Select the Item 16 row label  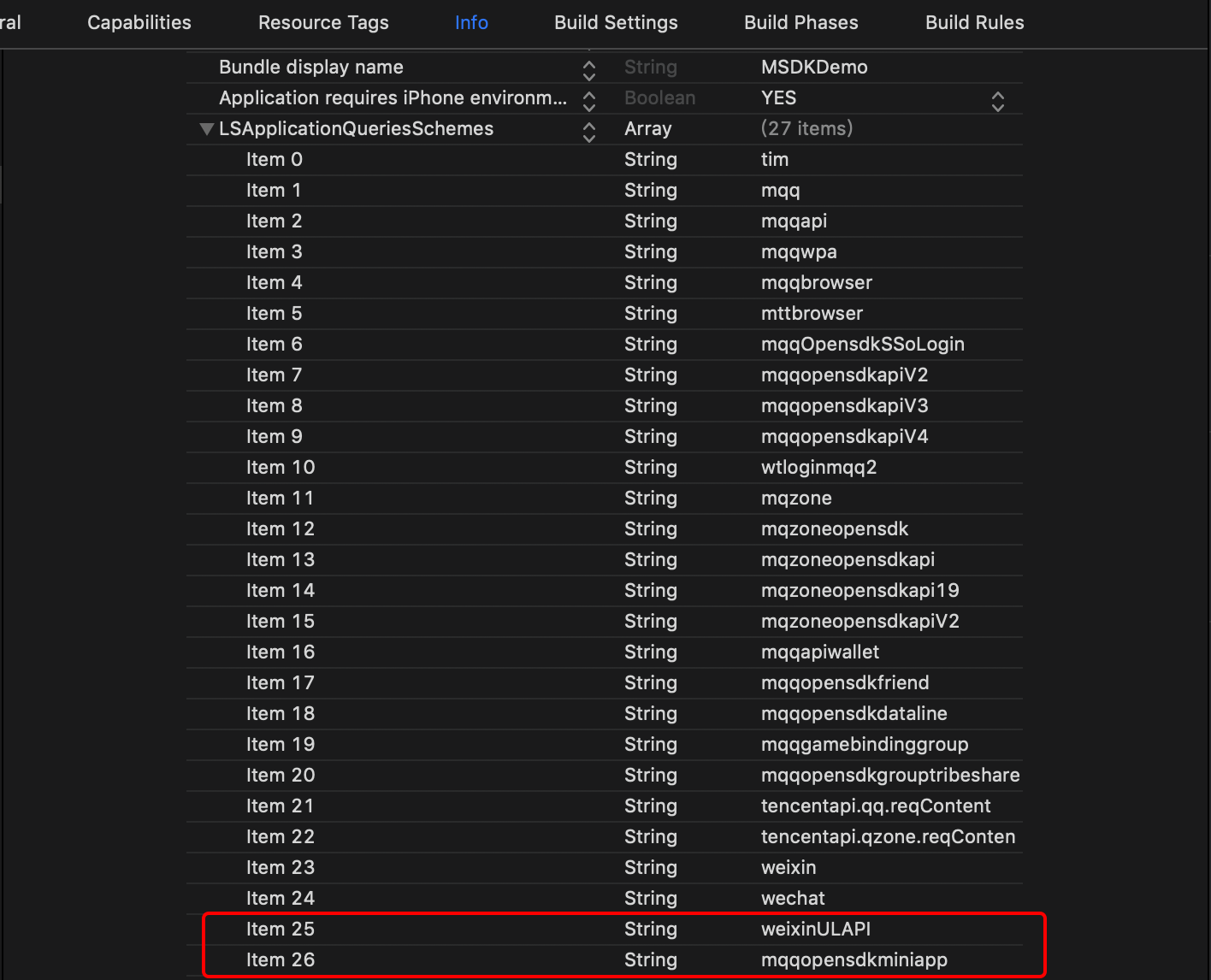click(281, 652)
